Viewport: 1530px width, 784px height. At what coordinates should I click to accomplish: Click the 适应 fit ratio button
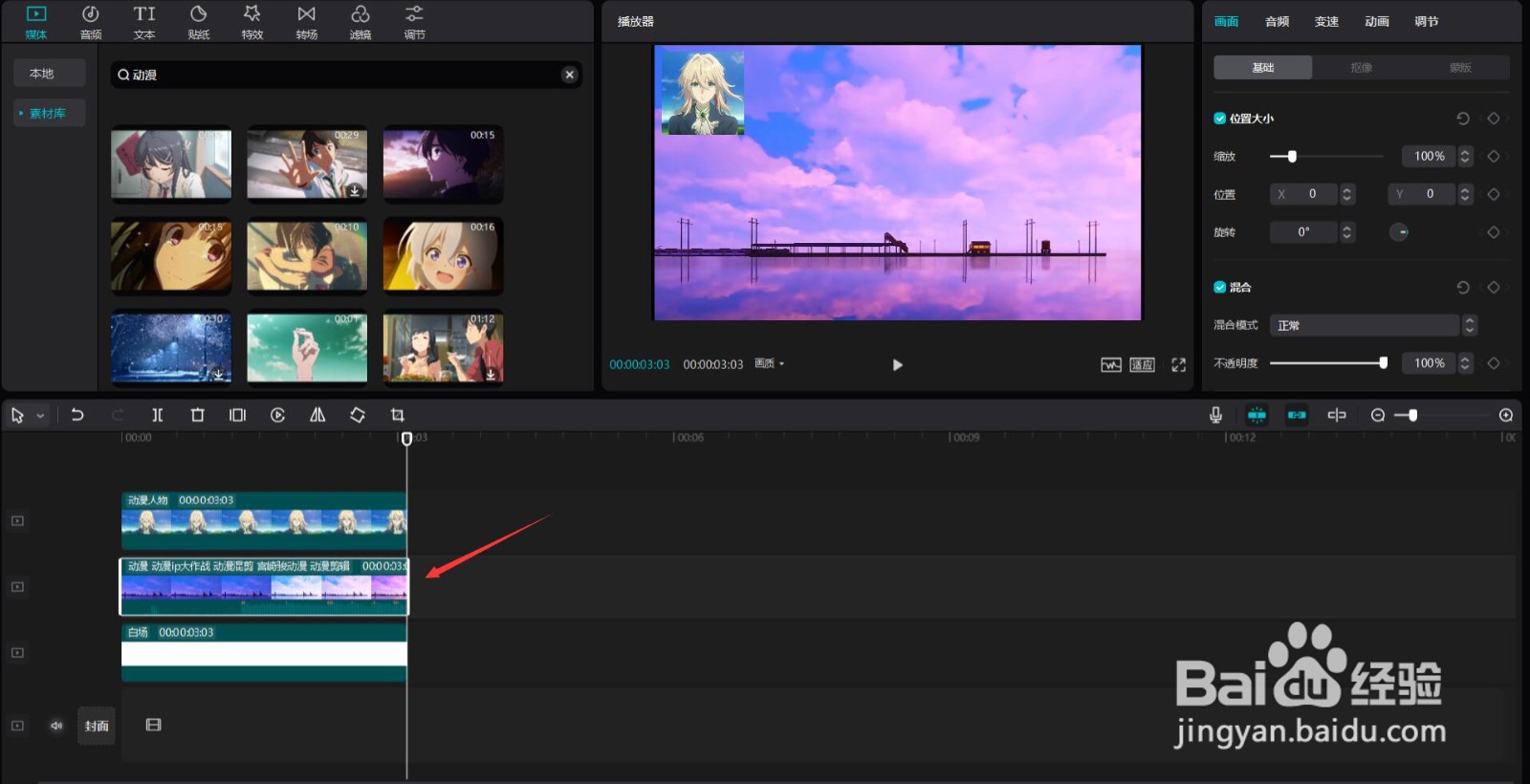click(x=1142, y=364)
